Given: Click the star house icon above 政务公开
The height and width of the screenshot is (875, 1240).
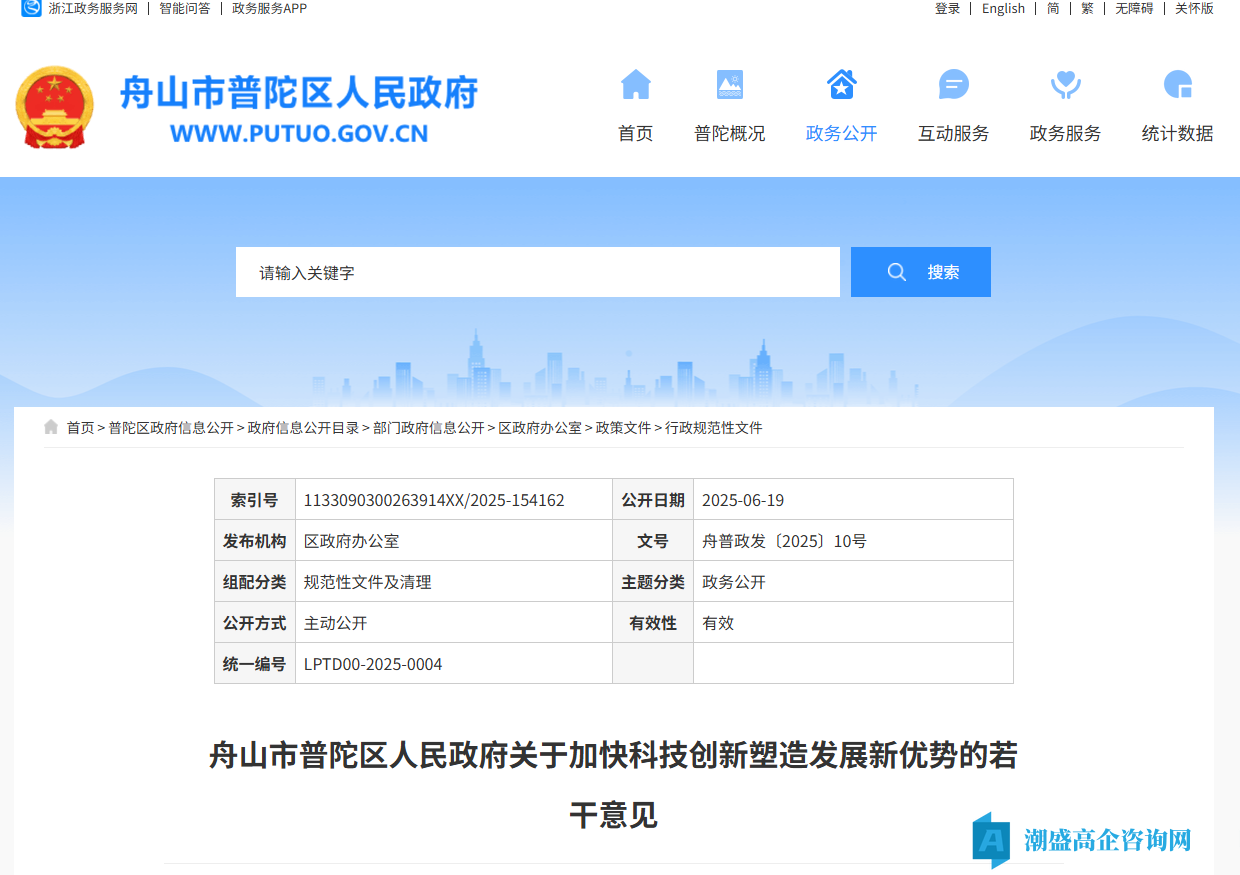Looking at the screenshot, I should pos(841,85).
